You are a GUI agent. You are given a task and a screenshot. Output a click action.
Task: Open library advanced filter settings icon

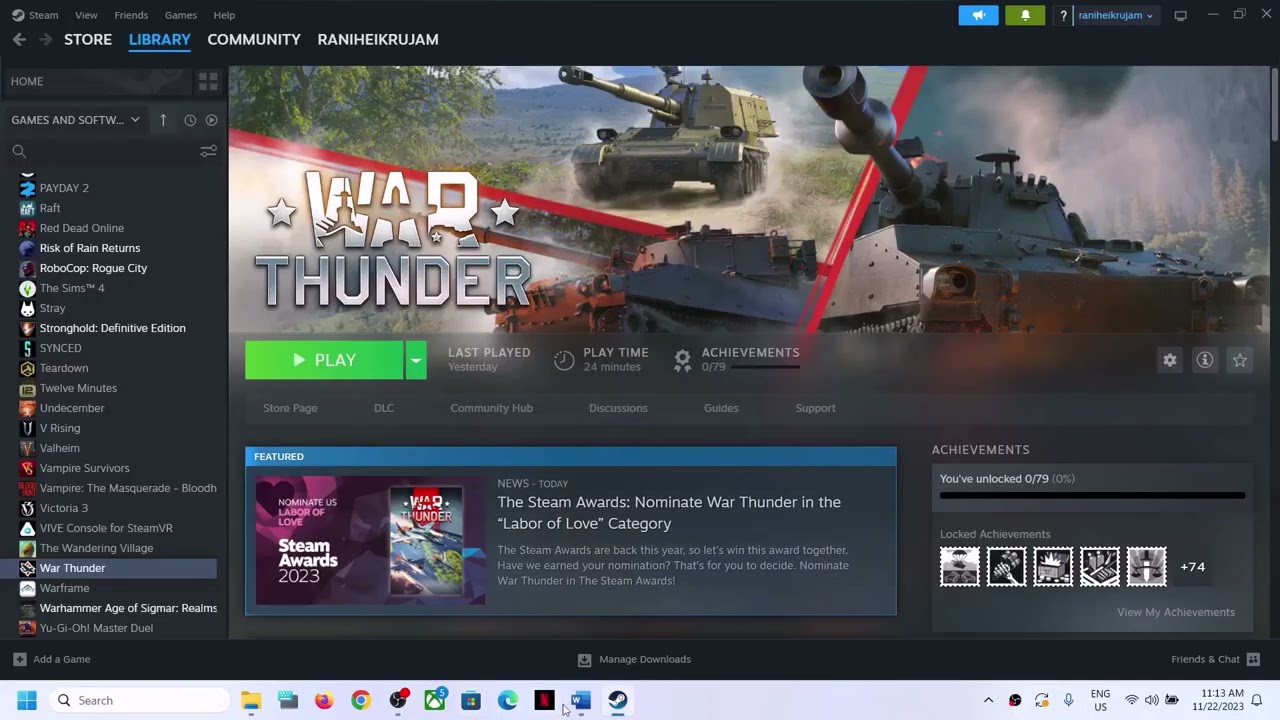[x=208, y=151]
